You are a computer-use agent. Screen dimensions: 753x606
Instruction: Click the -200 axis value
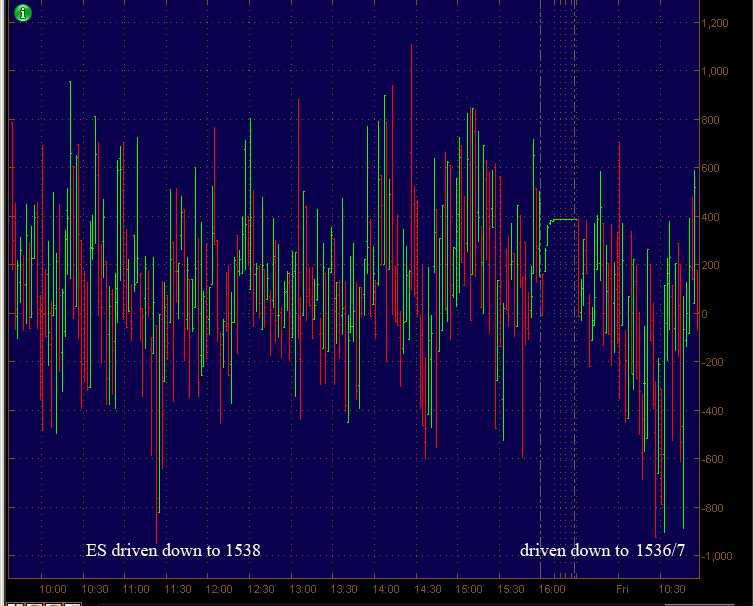pos(712,362)
